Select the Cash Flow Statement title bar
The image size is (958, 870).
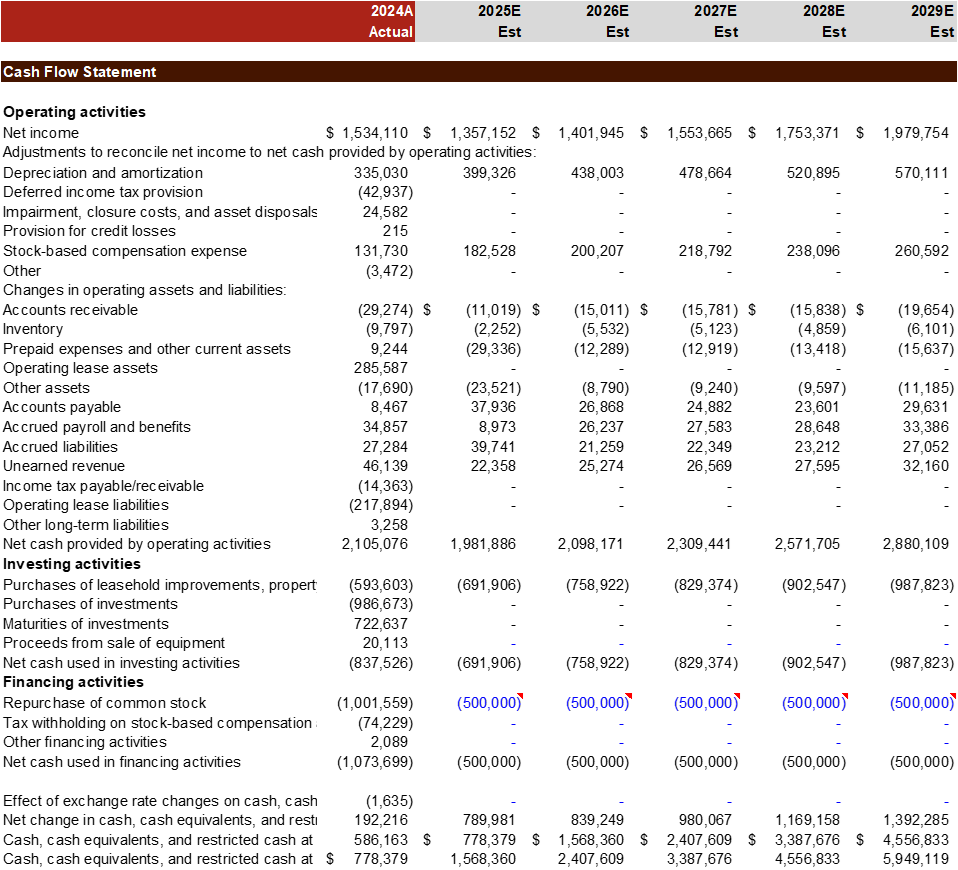(479, 72)
